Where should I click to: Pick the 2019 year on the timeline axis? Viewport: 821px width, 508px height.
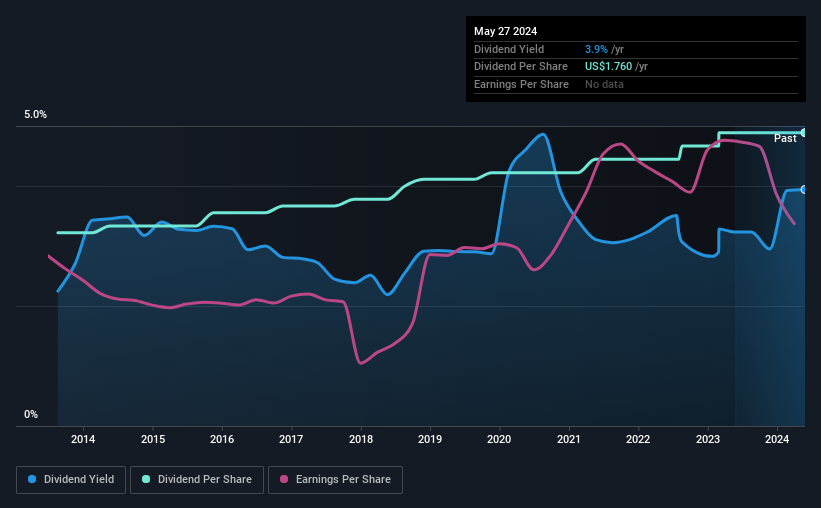coord(430,439)
